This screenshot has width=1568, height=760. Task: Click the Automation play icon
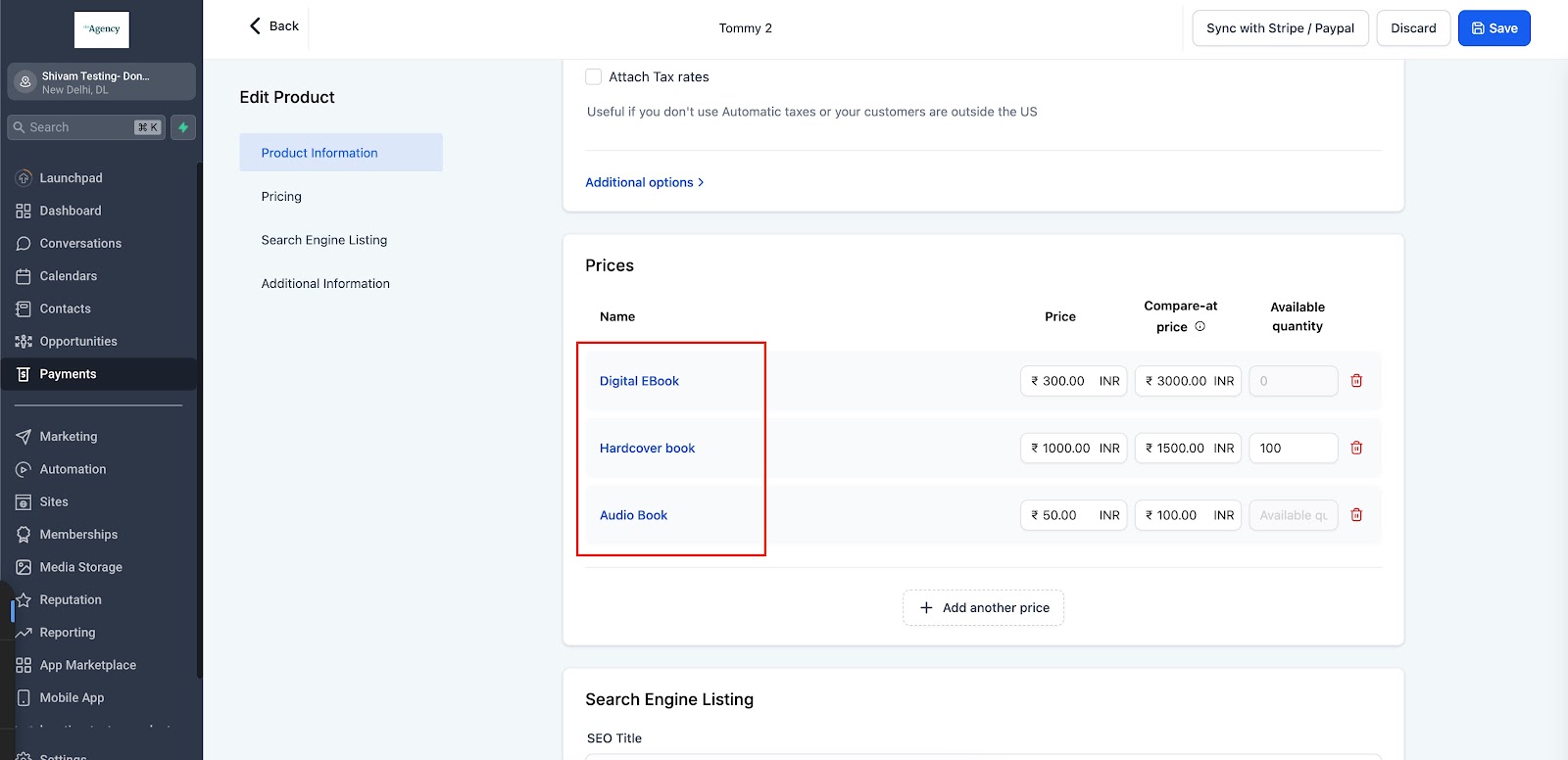point(24,469)
